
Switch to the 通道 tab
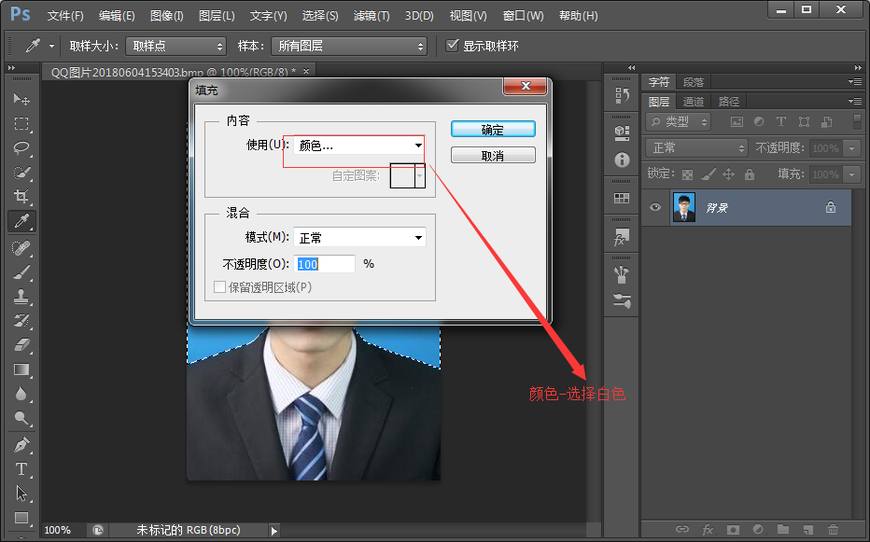[x=693, y=102]
